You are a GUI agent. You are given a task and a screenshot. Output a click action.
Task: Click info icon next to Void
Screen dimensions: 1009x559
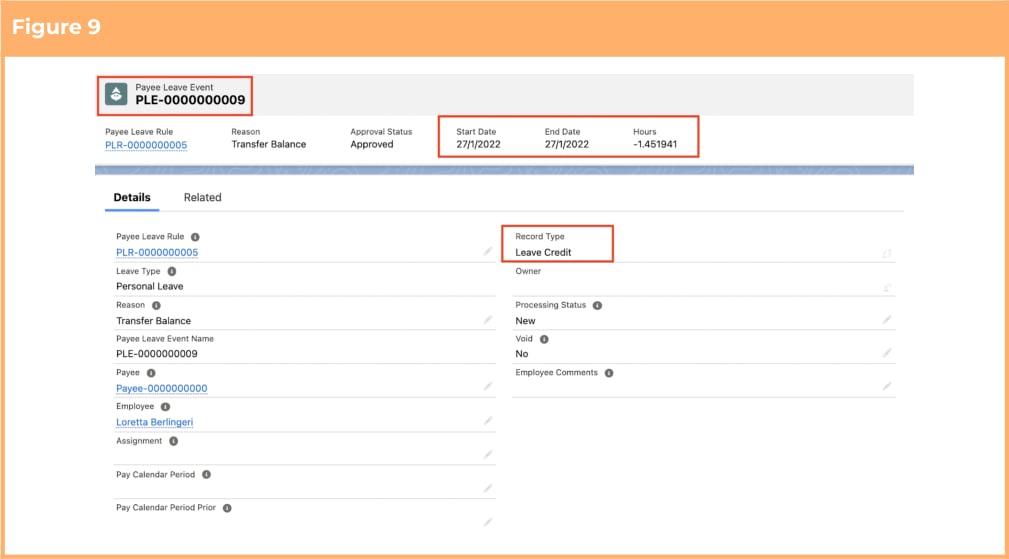click(544, 339)
